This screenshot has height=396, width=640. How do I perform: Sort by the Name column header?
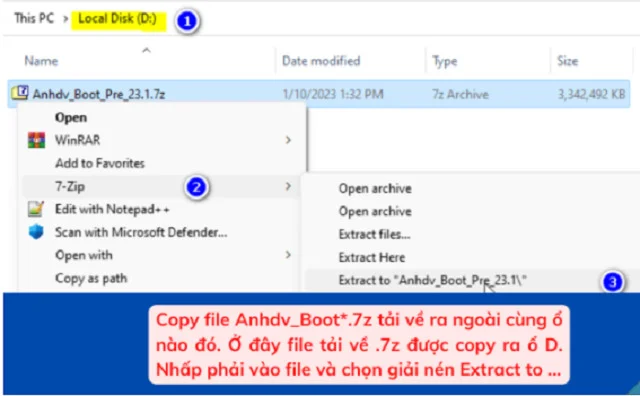coord(41,61)
